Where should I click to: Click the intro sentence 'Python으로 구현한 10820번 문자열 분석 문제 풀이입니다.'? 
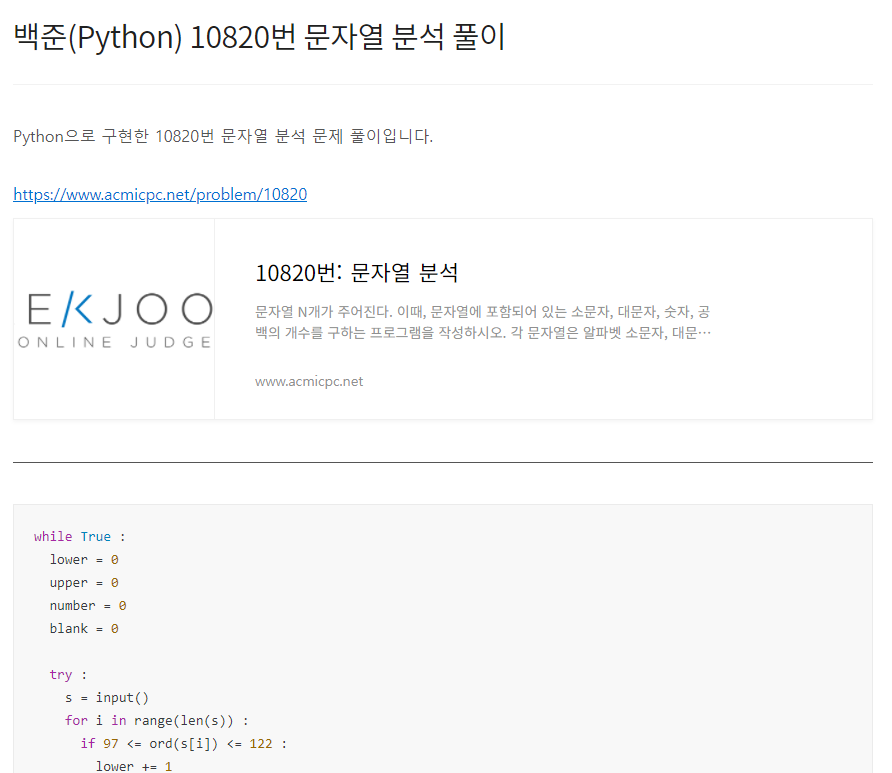pyautogui.click(x=223, y=137)
